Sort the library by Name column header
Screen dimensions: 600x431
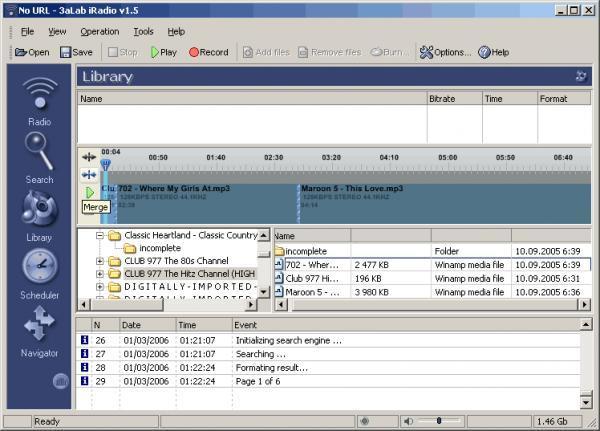[252, 99]
